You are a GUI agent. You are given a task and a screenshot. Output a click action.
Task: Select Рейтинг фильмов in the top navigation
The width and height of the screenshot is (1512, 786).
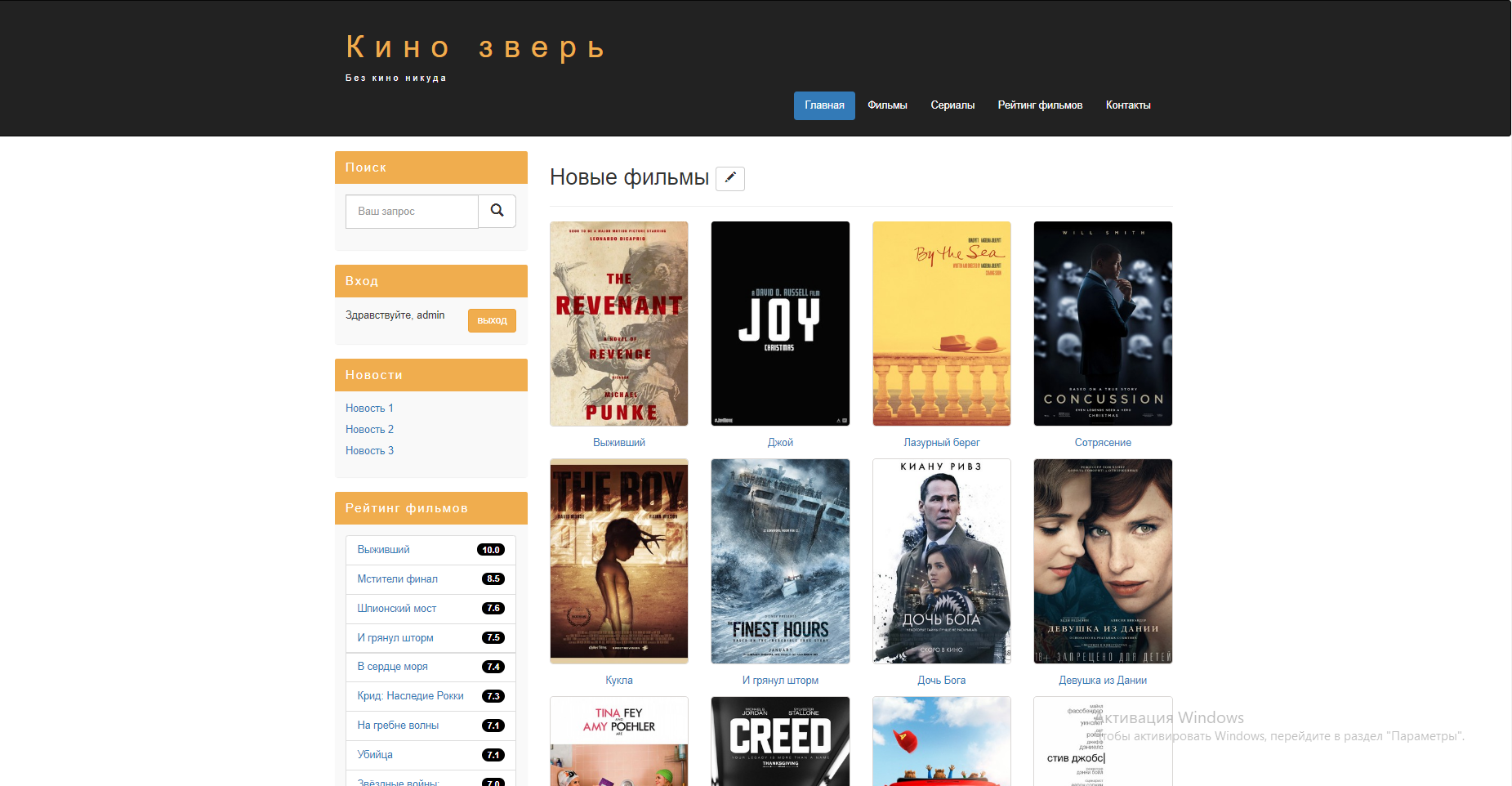[x=1040, y=105]
